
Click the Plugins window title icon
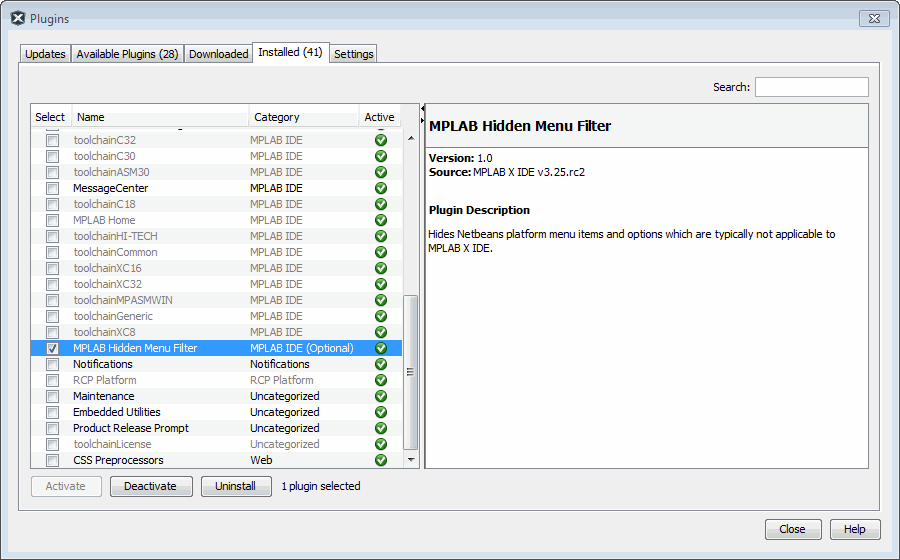[17, 18]
